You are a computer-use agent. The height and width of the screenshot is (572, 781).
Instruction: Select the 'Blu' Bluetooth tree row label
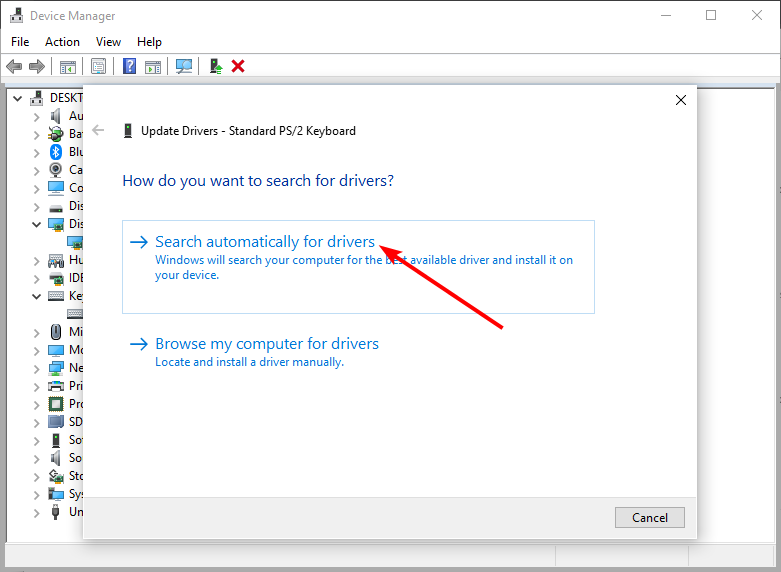[x=76, y=152]
